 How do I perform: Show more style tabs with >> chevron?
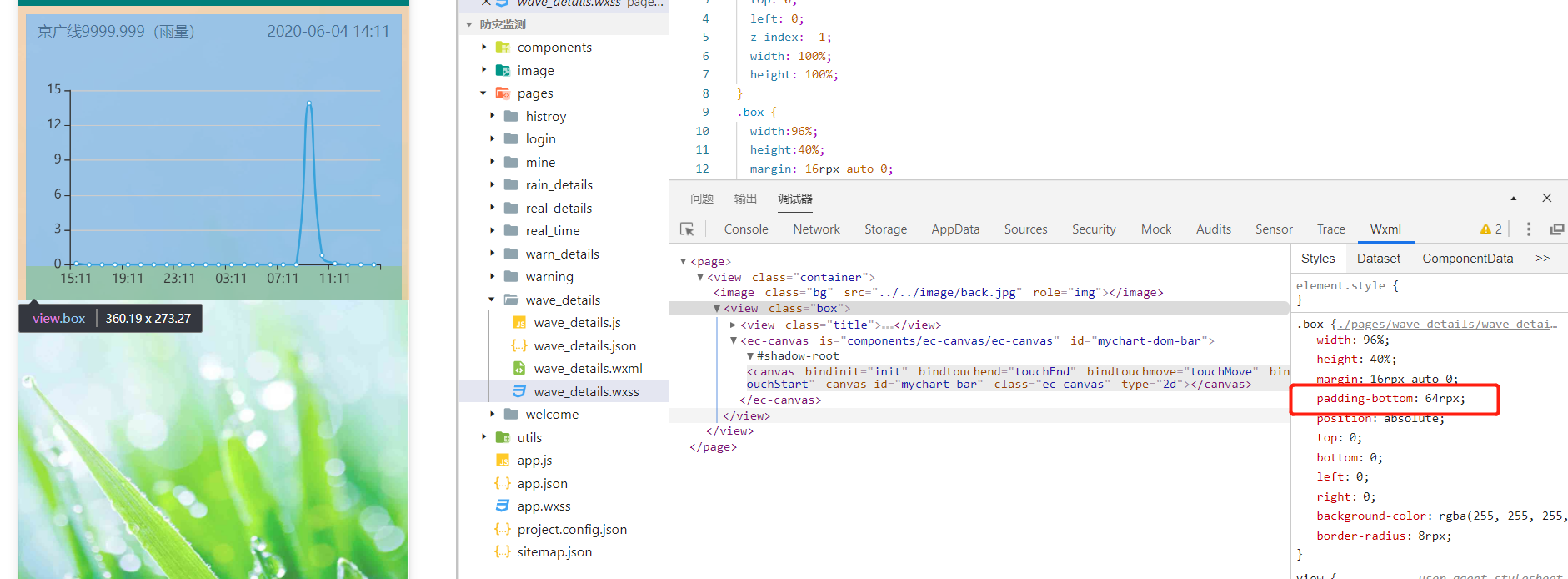tap(1542, 259)
